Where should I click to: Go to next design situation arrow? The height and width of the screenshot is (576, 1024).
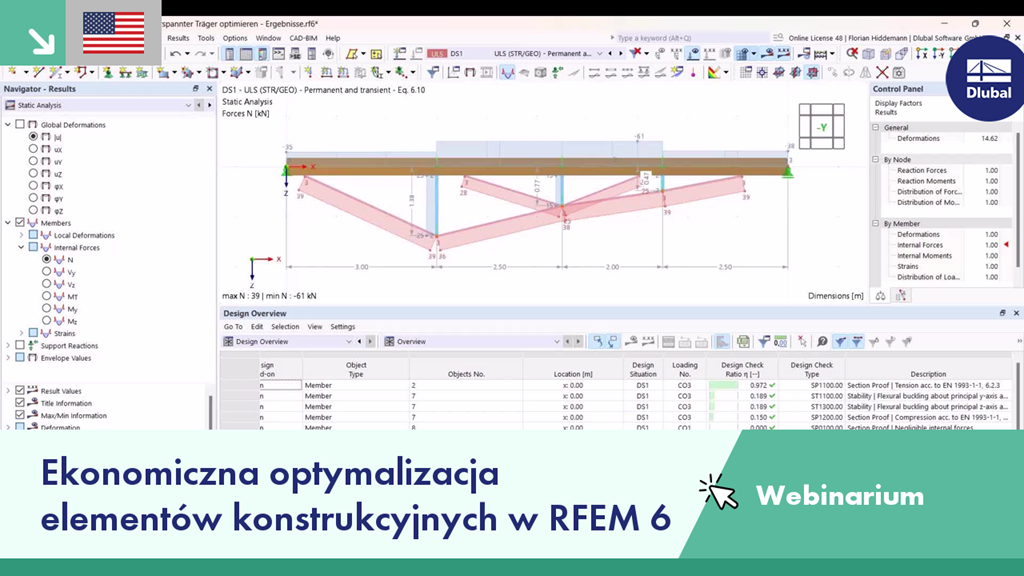coord(620,54)
